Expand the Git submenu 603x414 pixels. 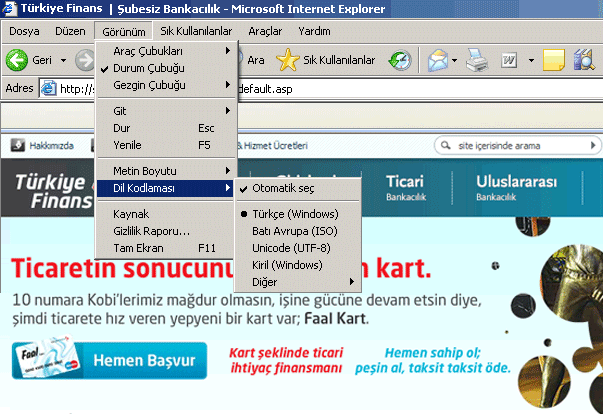pyautogui.click(x=165, y=111)
